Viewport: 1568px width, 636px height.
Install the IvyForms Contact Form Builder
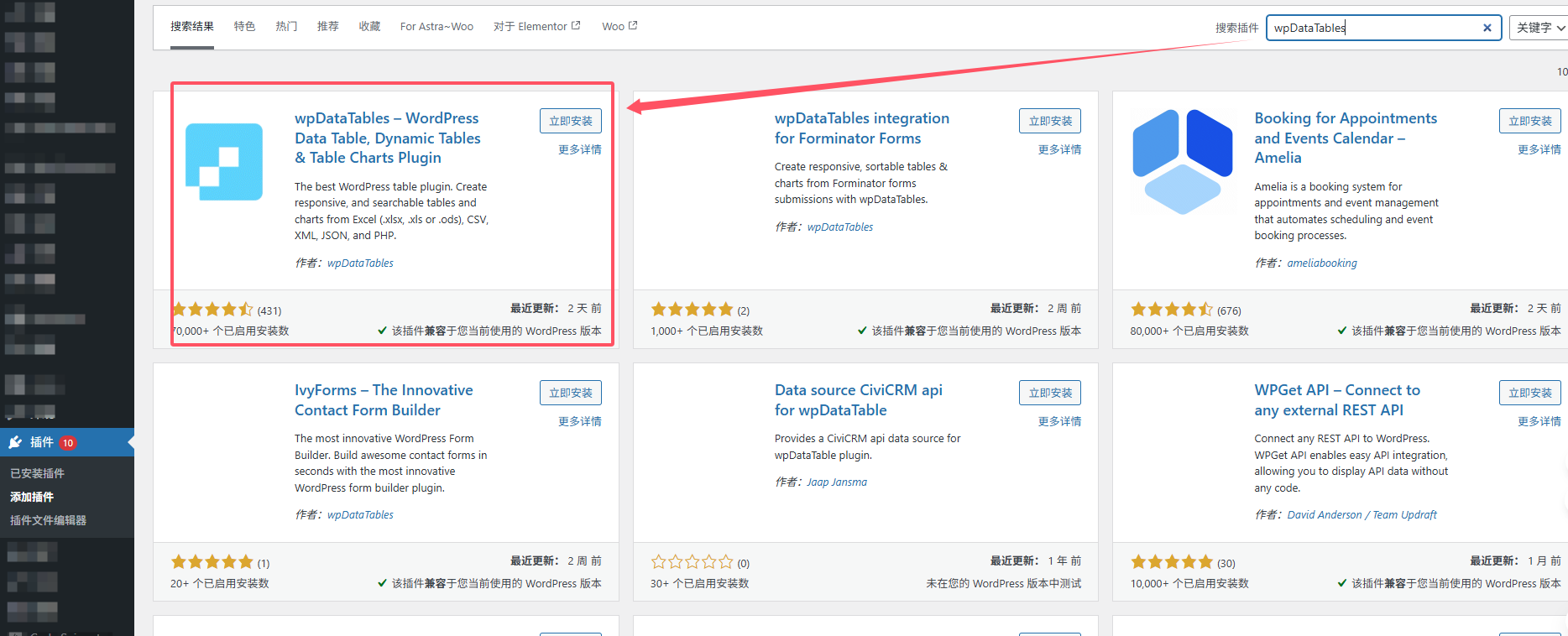571,393
